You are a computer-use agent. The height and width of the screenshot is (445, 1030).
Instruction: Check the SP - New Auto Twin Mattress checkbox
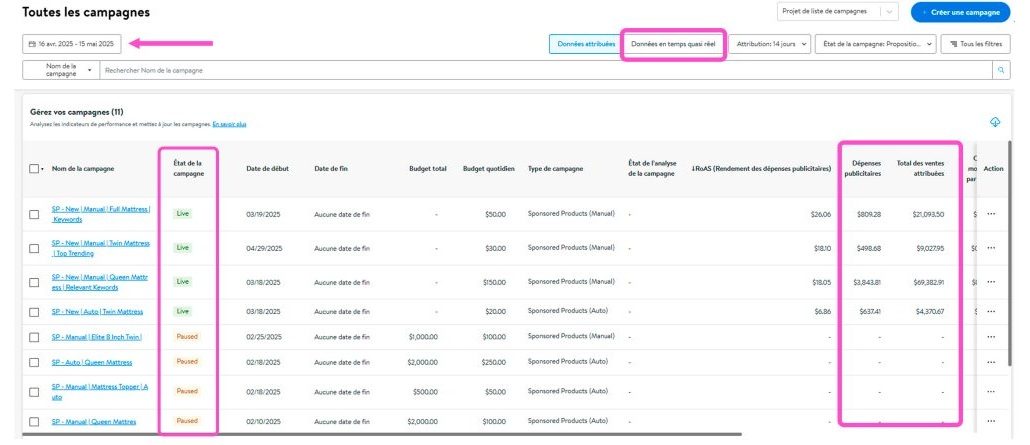pyautogui.click(x=34, y=312)
